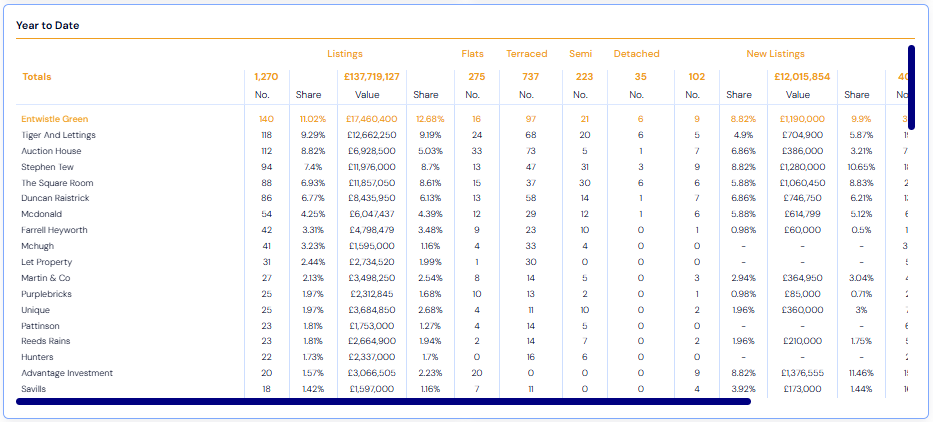
Task: Select Hunters agent name
Action: (x=37, y=357)
